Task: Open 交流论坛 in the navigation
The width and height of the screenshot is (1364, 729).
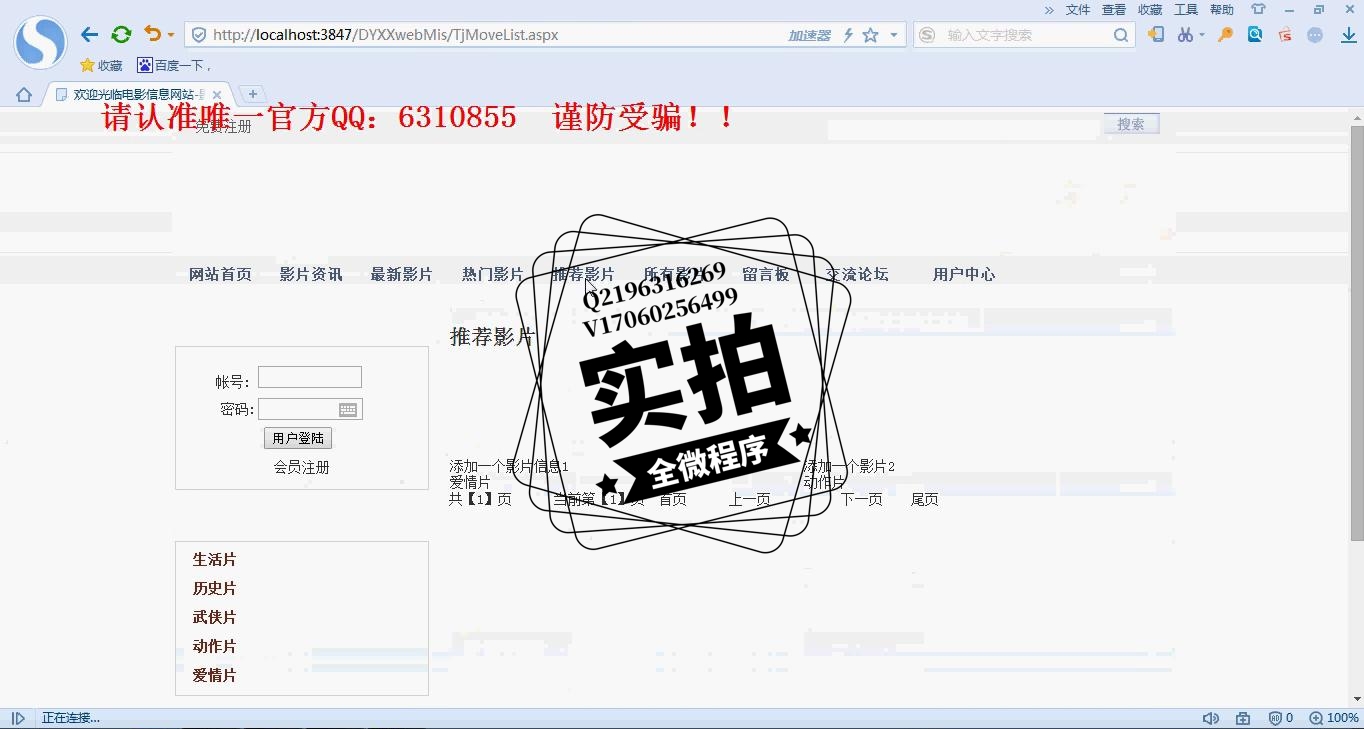Action: pos(857,274)
